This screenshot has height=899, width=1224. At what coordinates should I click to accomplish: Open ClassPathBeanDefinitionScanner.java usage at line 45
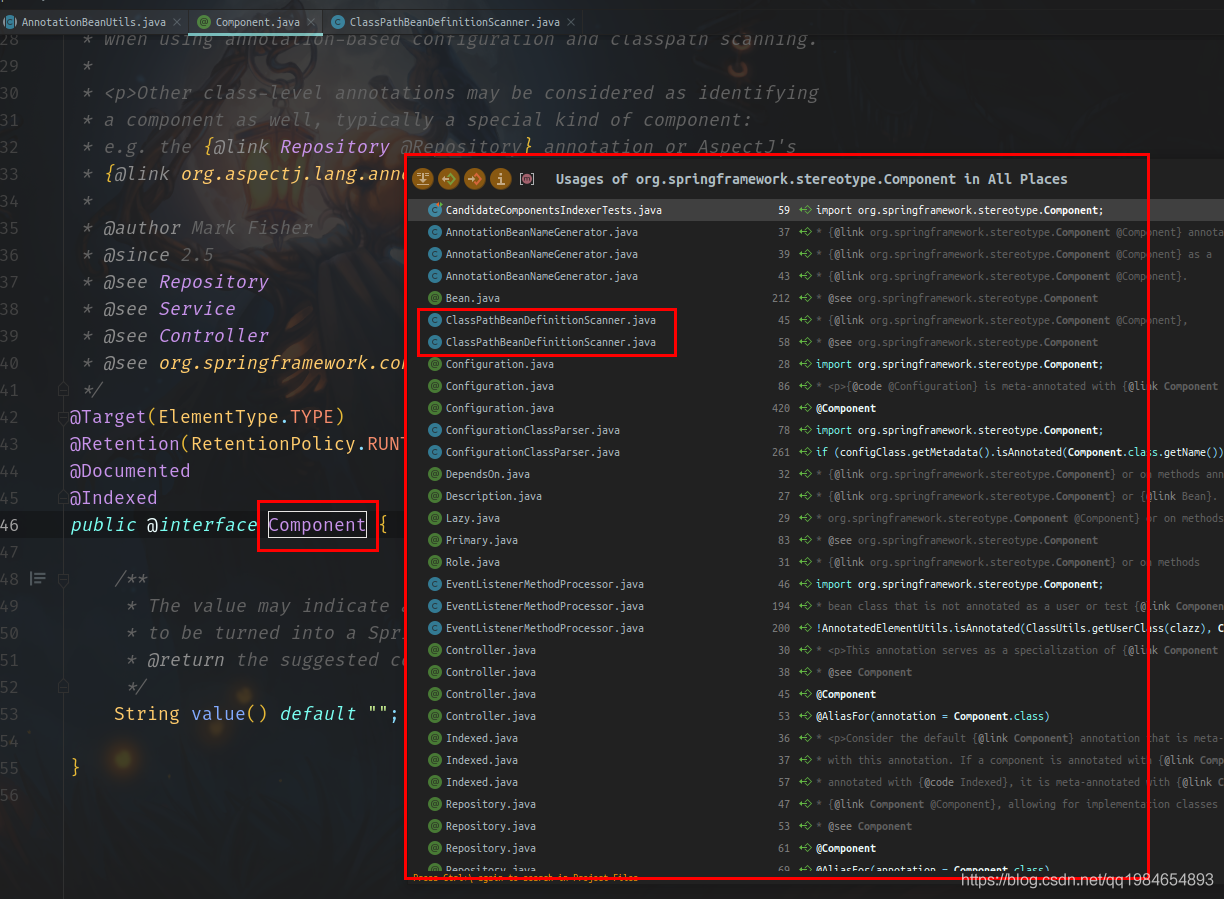click(x=550, y=321)
